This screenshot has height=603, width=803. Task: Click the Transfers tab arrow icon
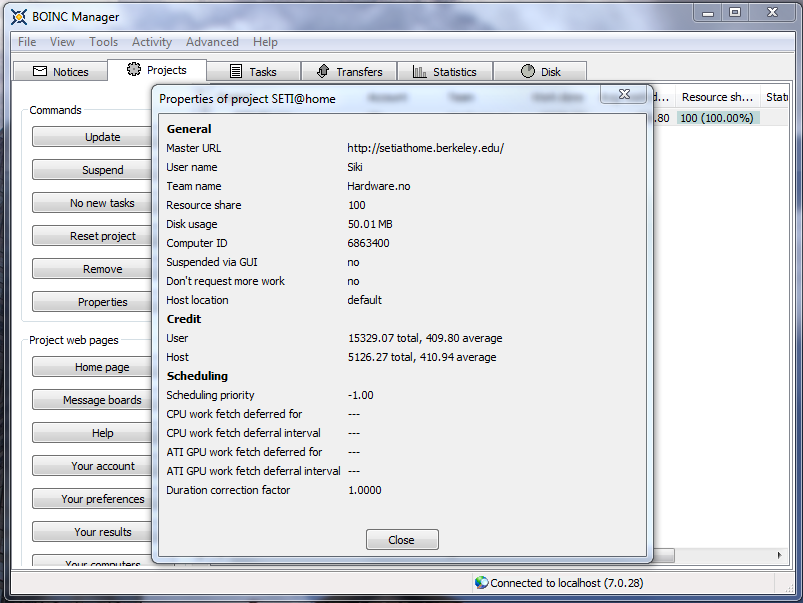[x=323, y=71]
